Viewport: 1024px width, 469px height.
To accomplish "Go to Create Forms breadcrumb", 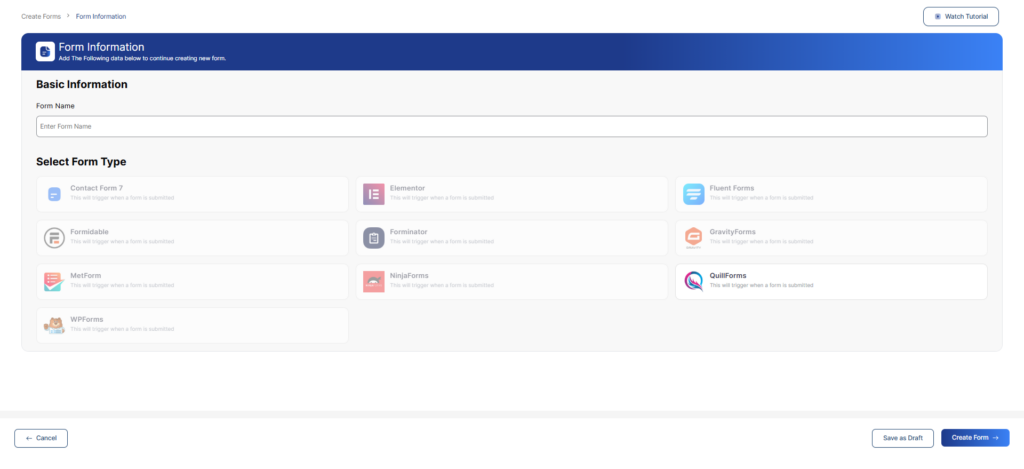I will click(x=40, y=17).
